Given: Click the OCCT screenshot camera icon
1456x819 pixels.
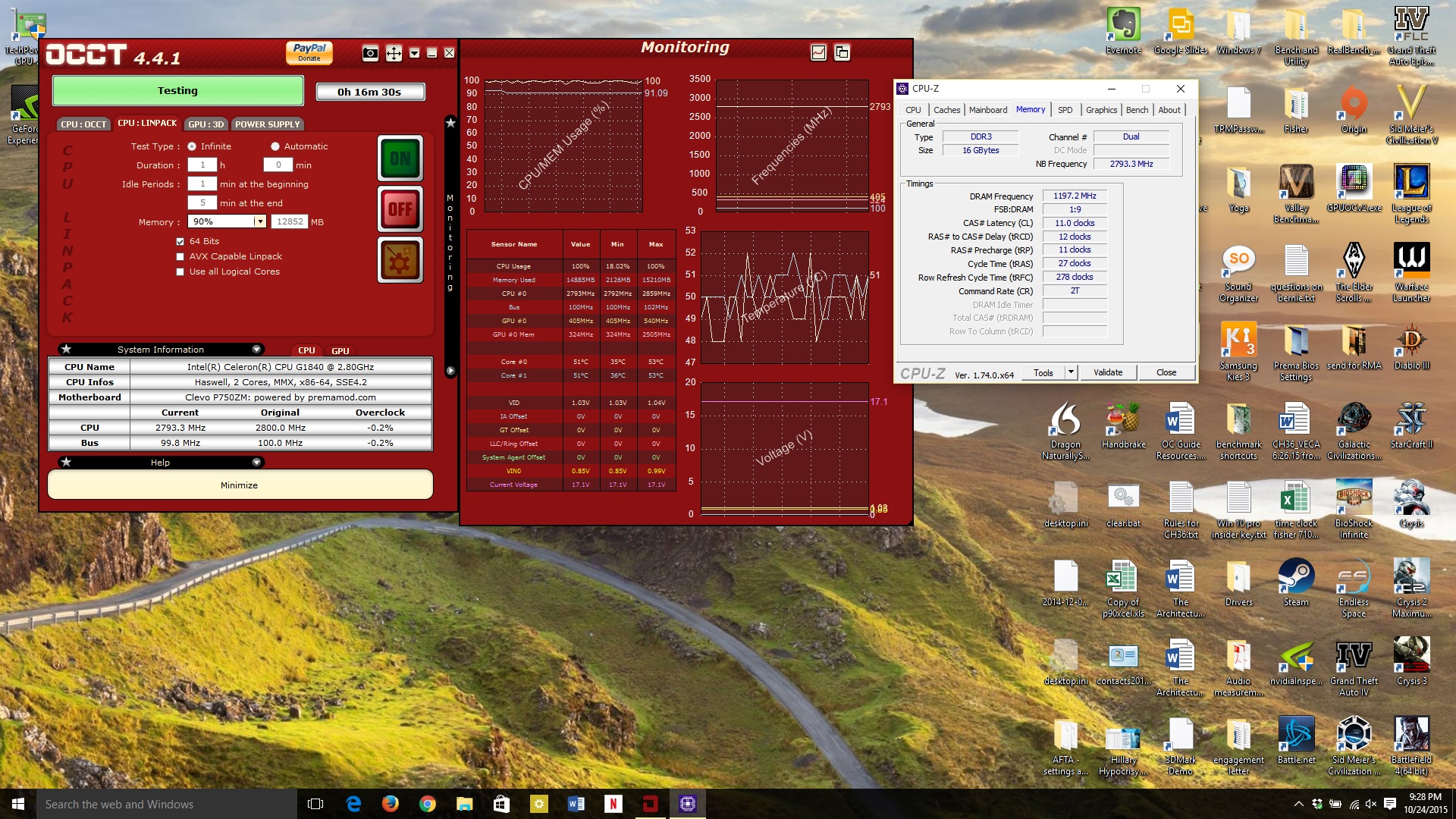Looking at the screenshot, I should click(370, 53).
